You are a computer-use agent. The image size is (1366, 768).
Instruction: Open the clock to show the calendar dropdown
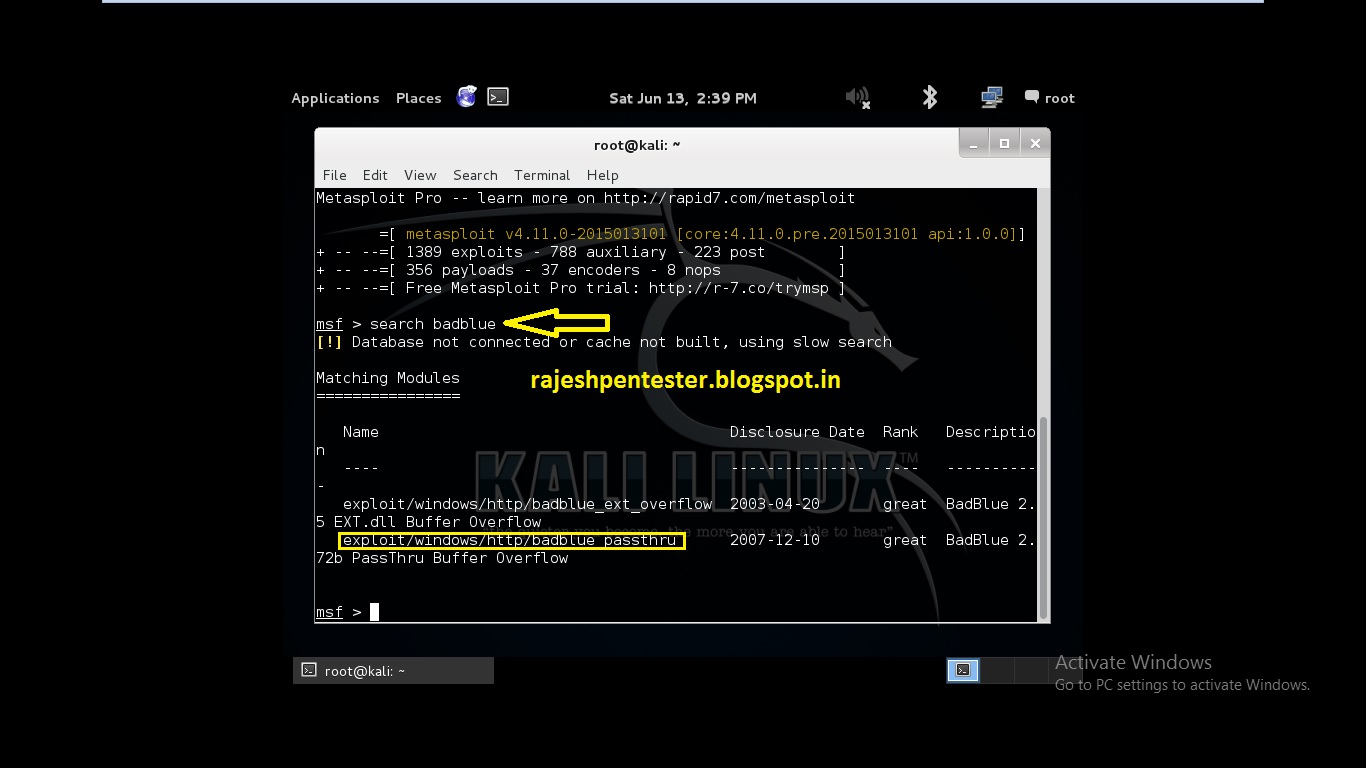pyautogui.click(x=683, y=97)
